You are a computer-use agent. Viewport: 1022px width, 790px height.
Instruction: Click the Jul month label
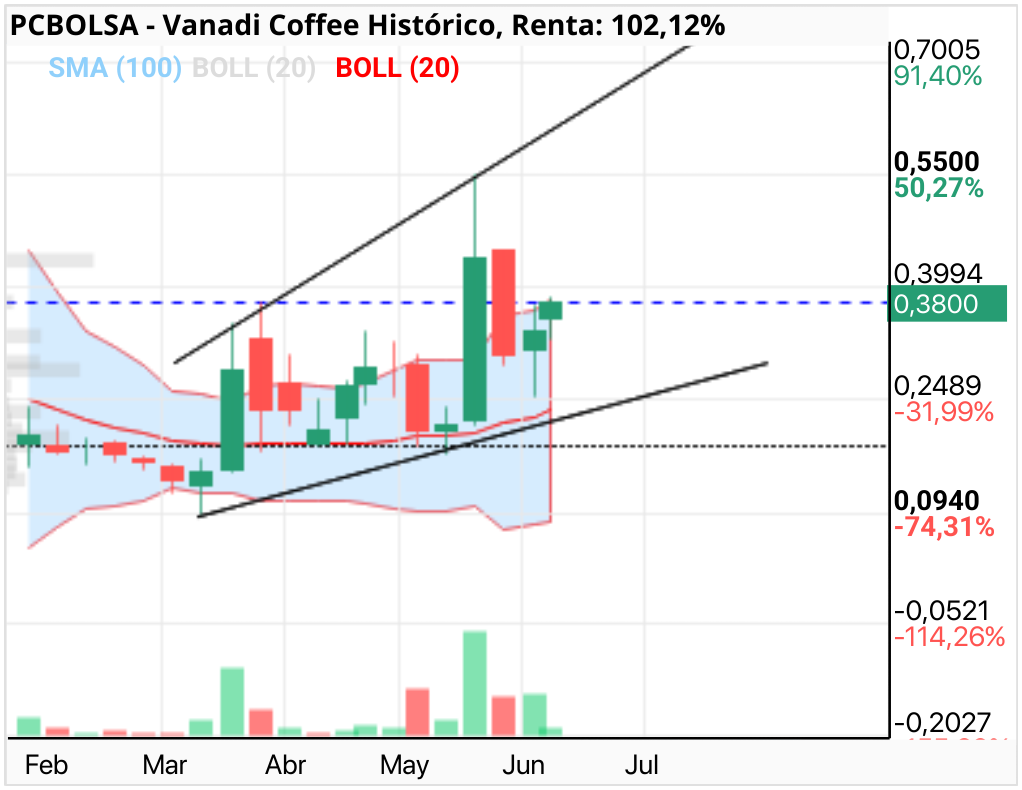[x=642, y=765]
